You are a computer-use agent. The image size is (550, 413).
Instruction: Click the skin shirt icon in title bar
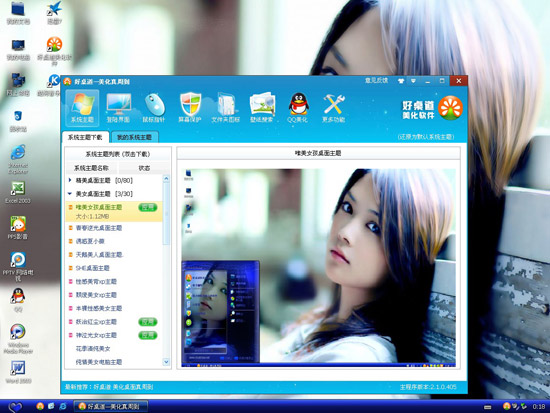pos(401,81)
